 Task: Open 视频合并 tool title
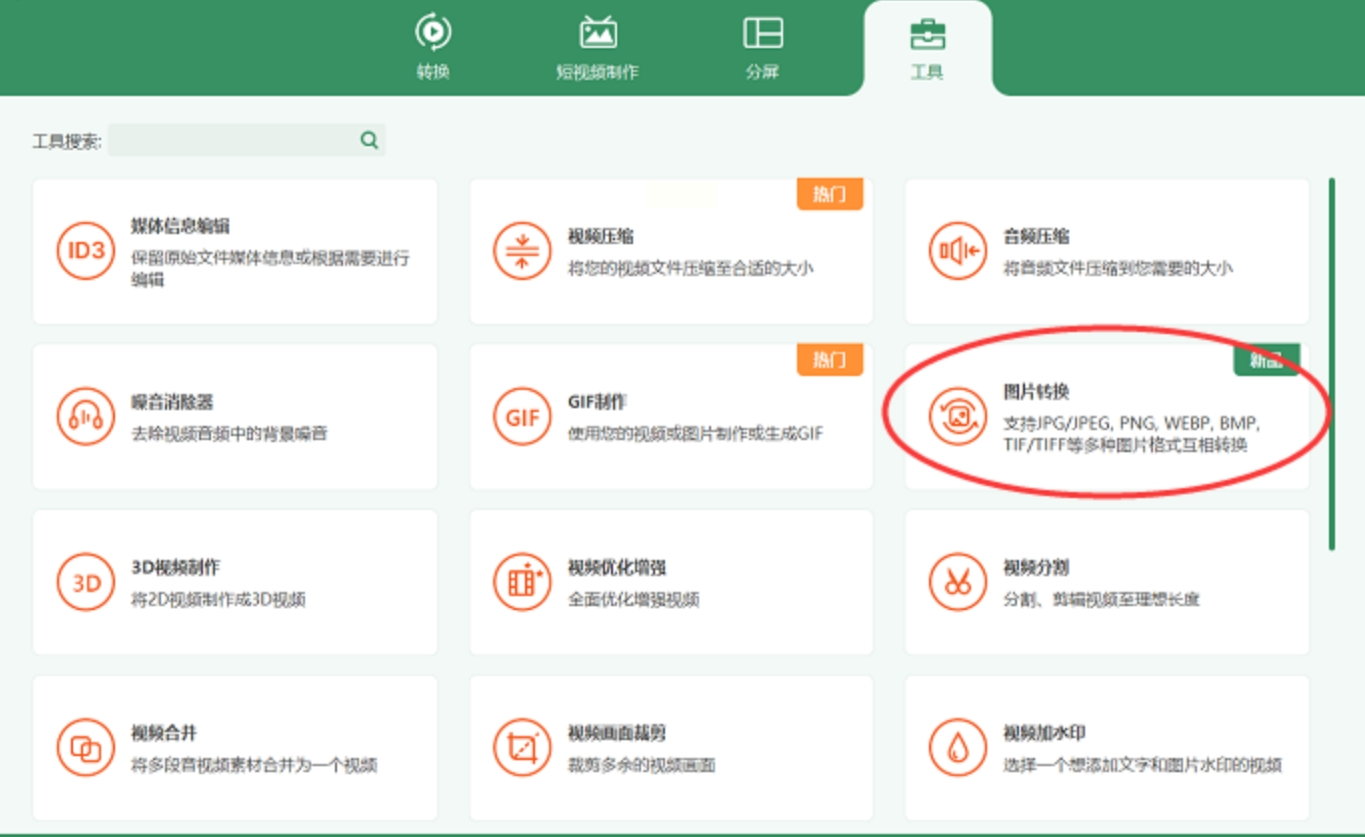(164, 733)
